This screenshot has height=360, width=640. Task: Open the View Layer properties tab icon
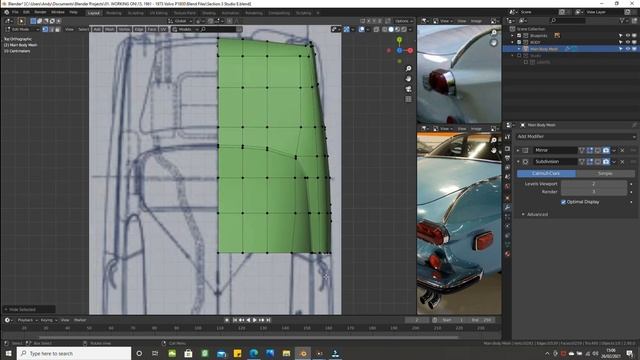[507, 167]
